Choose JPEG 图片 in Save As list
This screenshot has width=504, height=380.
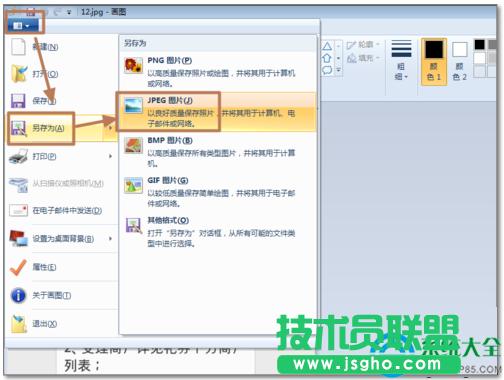click(218, 111)
